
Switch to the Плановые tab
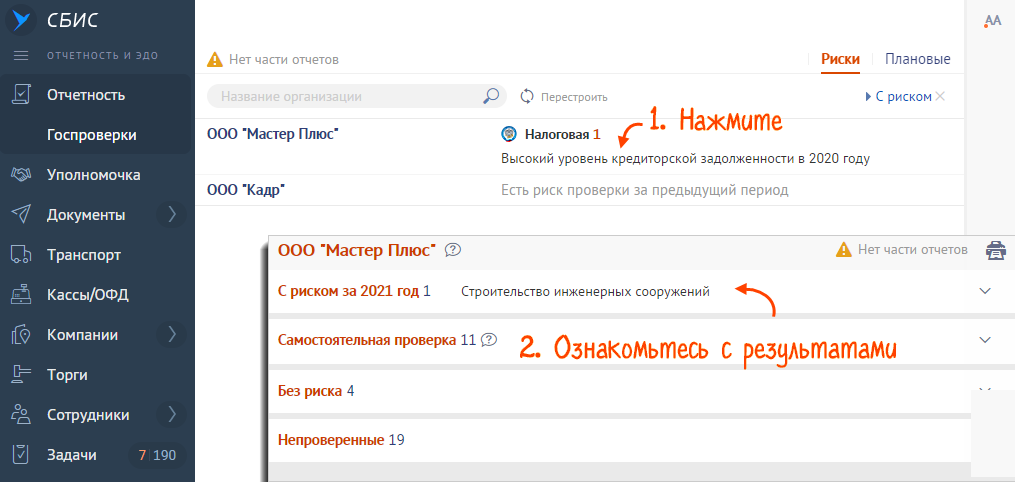click(918, 60)
